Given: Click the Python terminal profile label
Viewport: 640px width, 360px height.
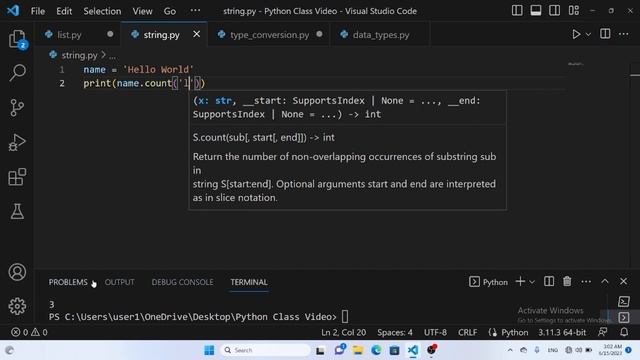Looking at the screenshot, I should pyautogui.click(x=489, y=282).
